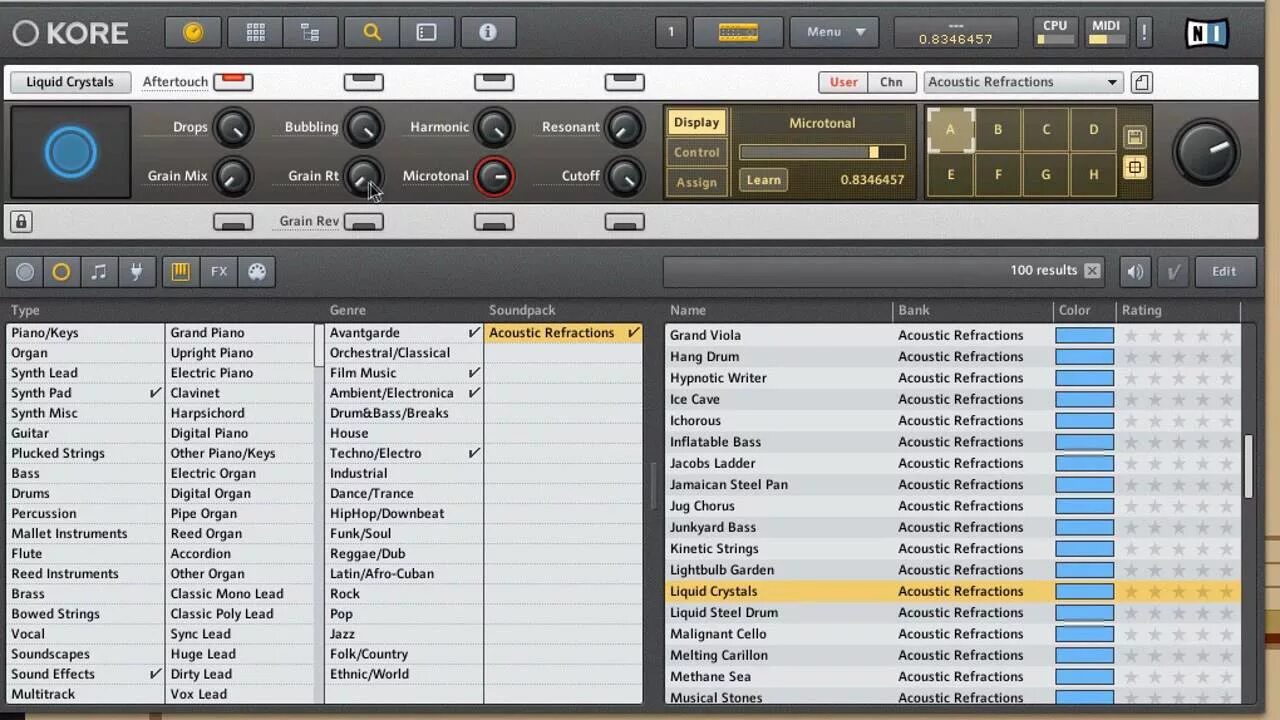Click the number 1 button in the top bar
The height and width of the screenshot is (720, 1280).
point(671,32)
